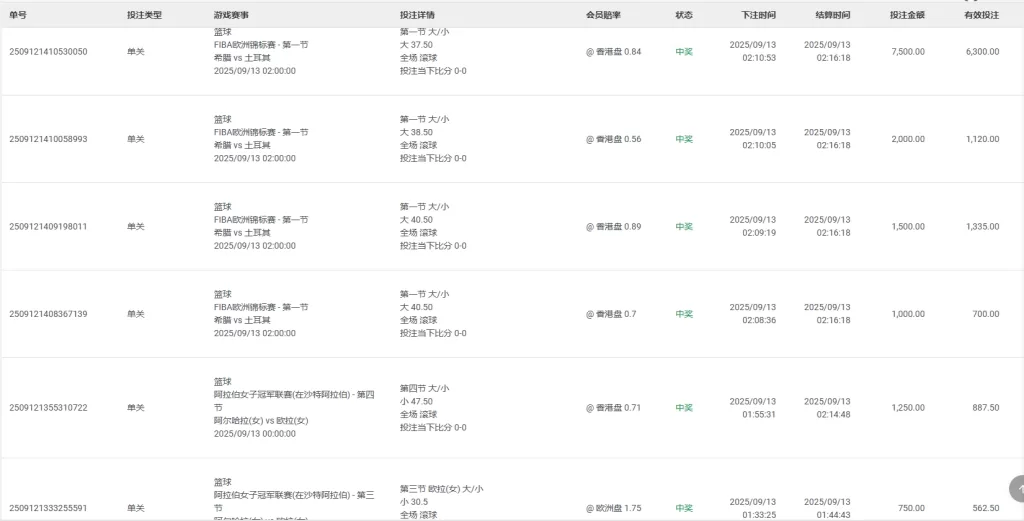The width and height of the screenshot is (1024, 521).
Task: Select order number 2509121410058993
Action: pos(48,139)
